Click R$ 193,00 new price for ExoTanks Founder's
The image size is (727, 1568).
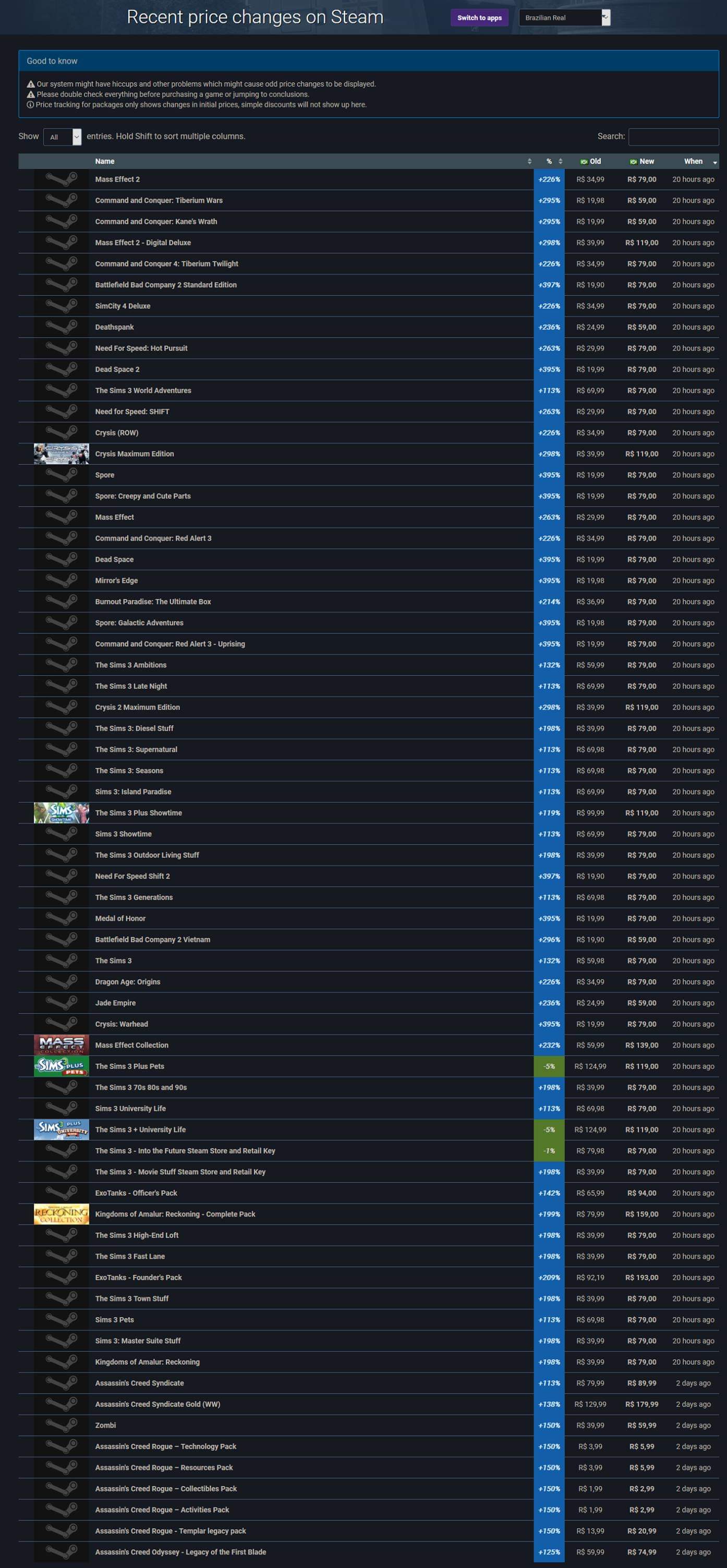pyautogui.click(x=642, y=1278)
